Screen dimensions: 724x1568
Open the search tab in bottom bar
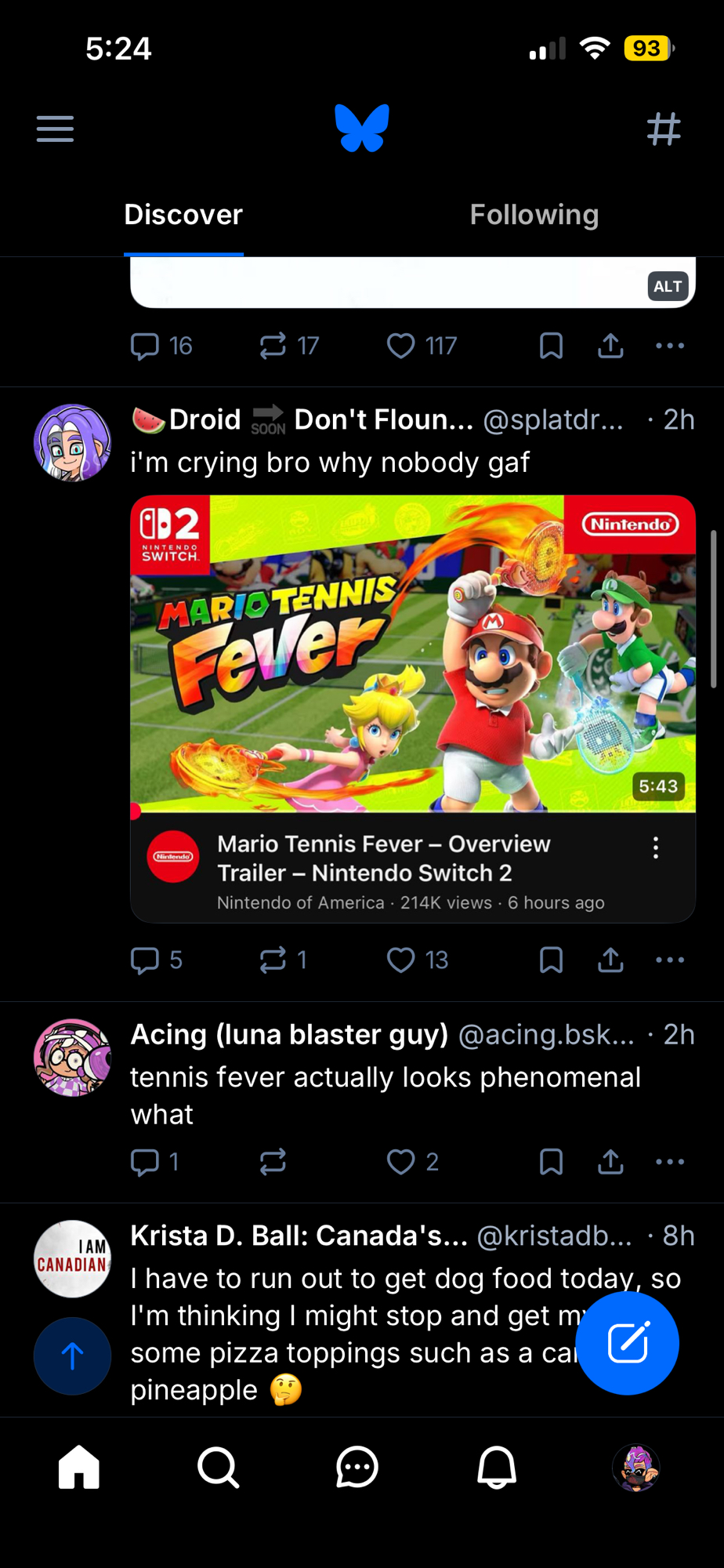tap(218, 1467)
